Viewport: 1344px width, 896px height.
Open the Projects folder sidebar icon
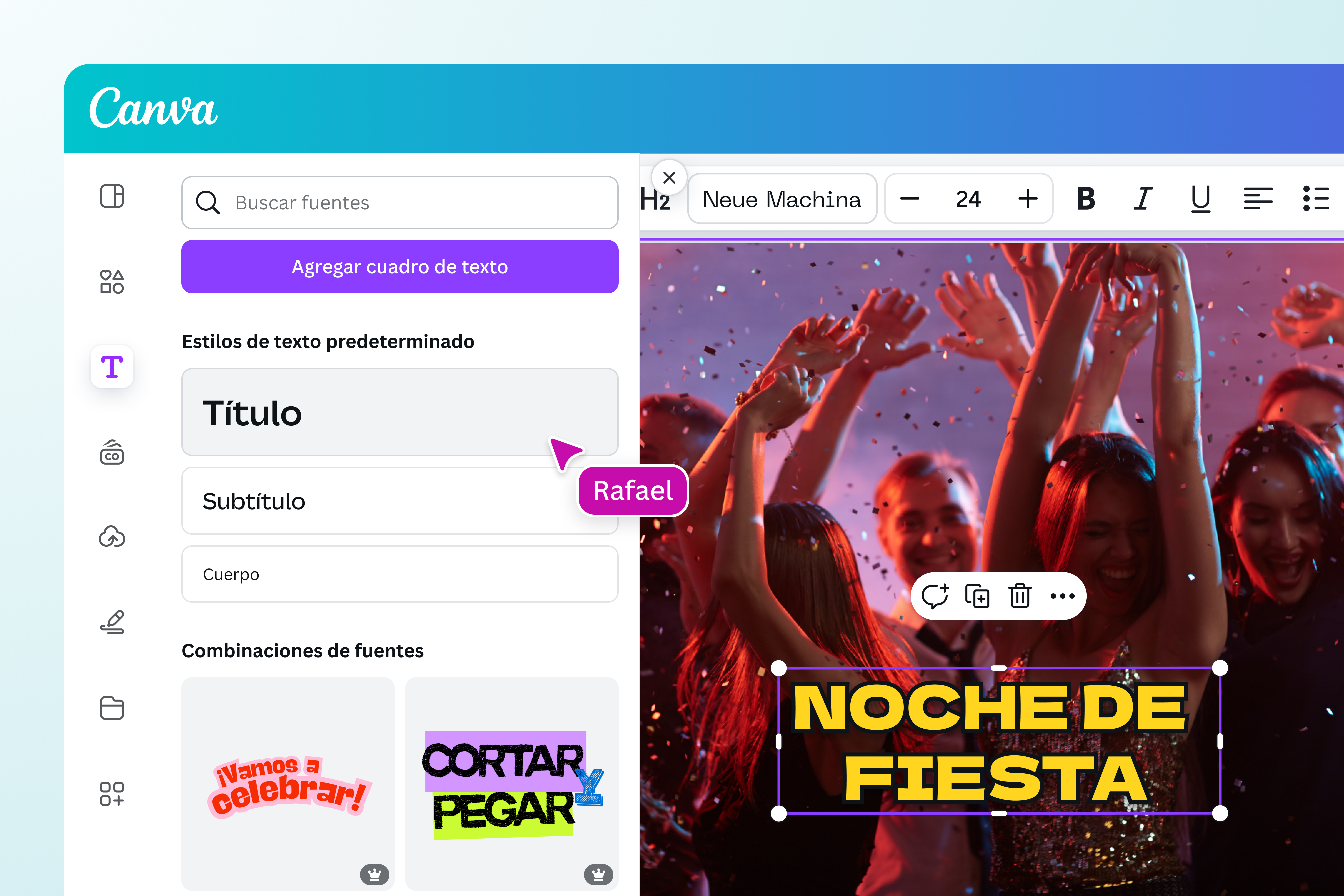pos(112,708)
